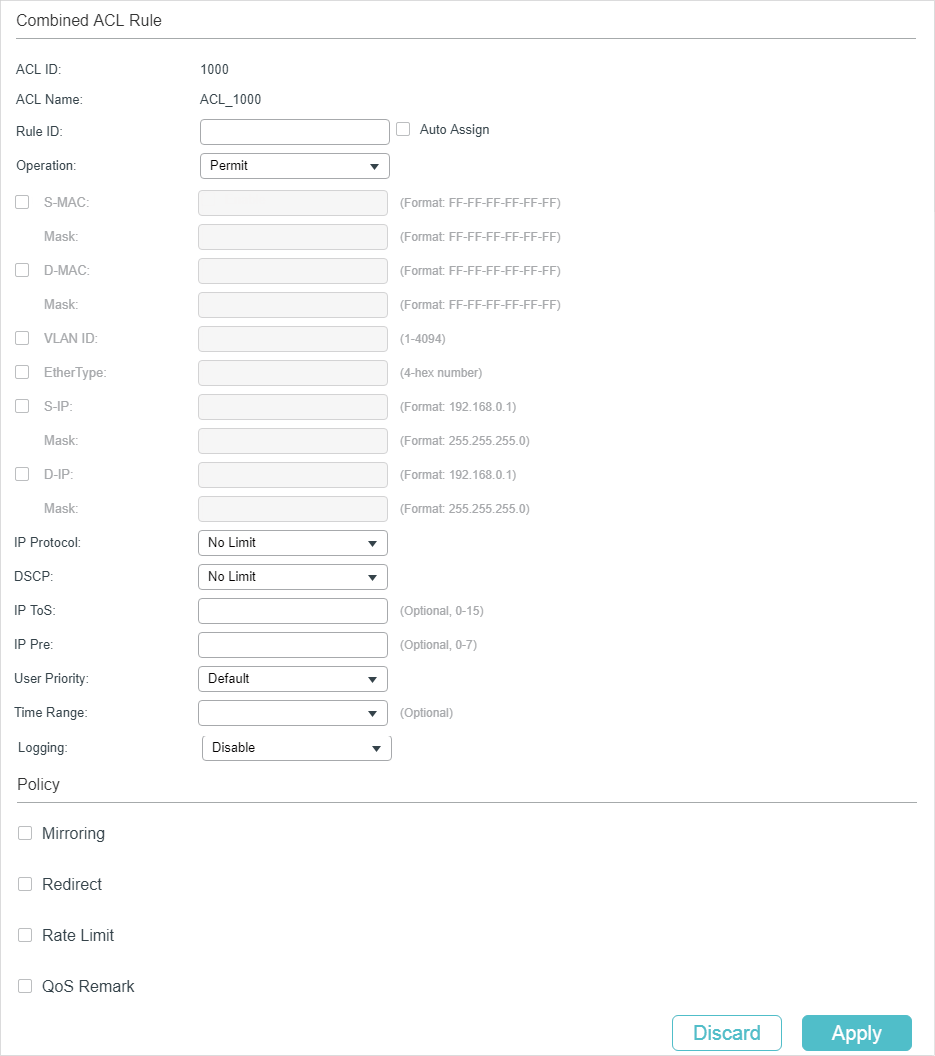Check the S-IP option
This screenshot has height=1056, width=935.
22,406
